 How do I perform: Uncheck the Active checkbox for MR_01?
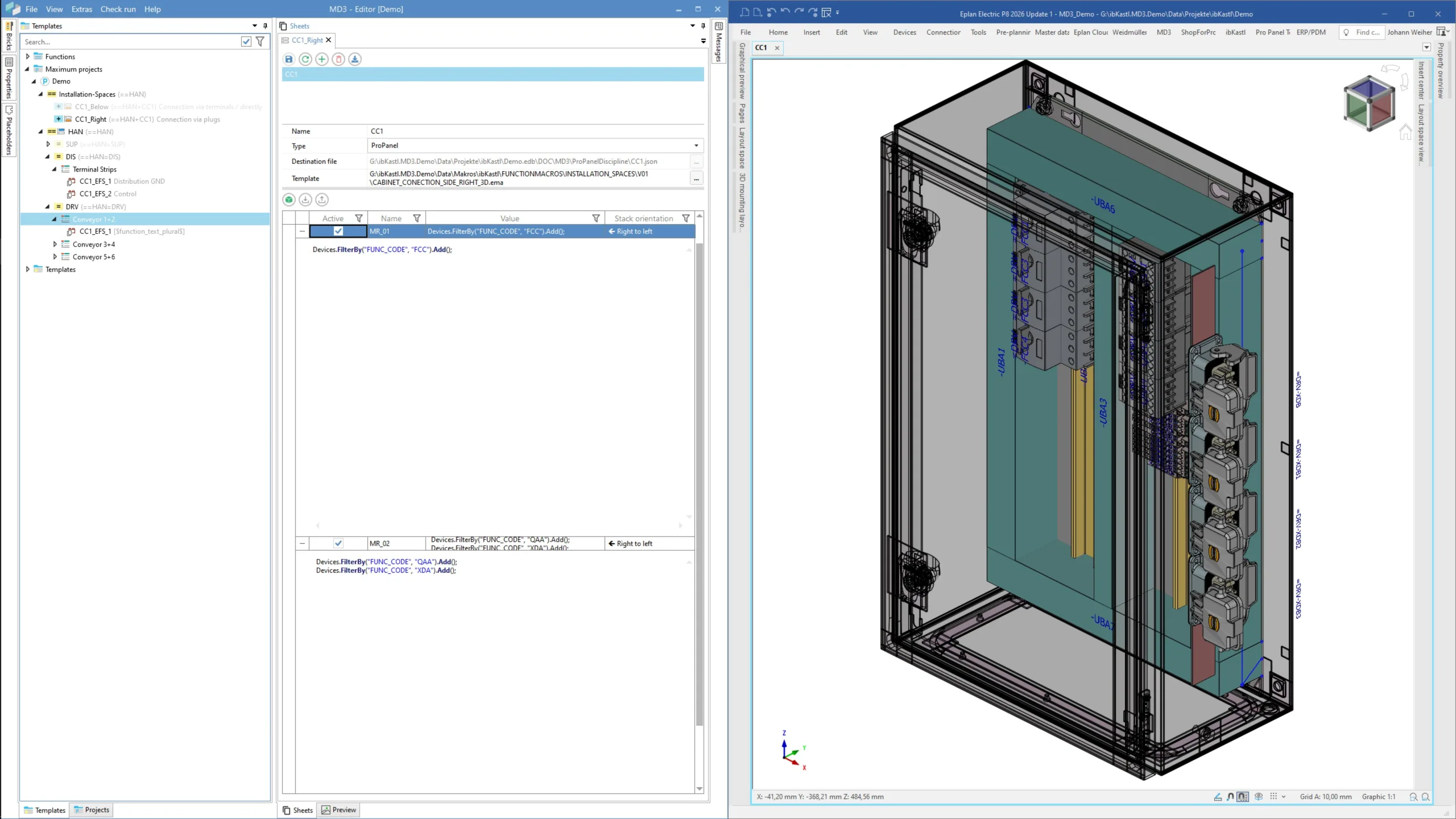pyautogui.click(x=338, y=231)
